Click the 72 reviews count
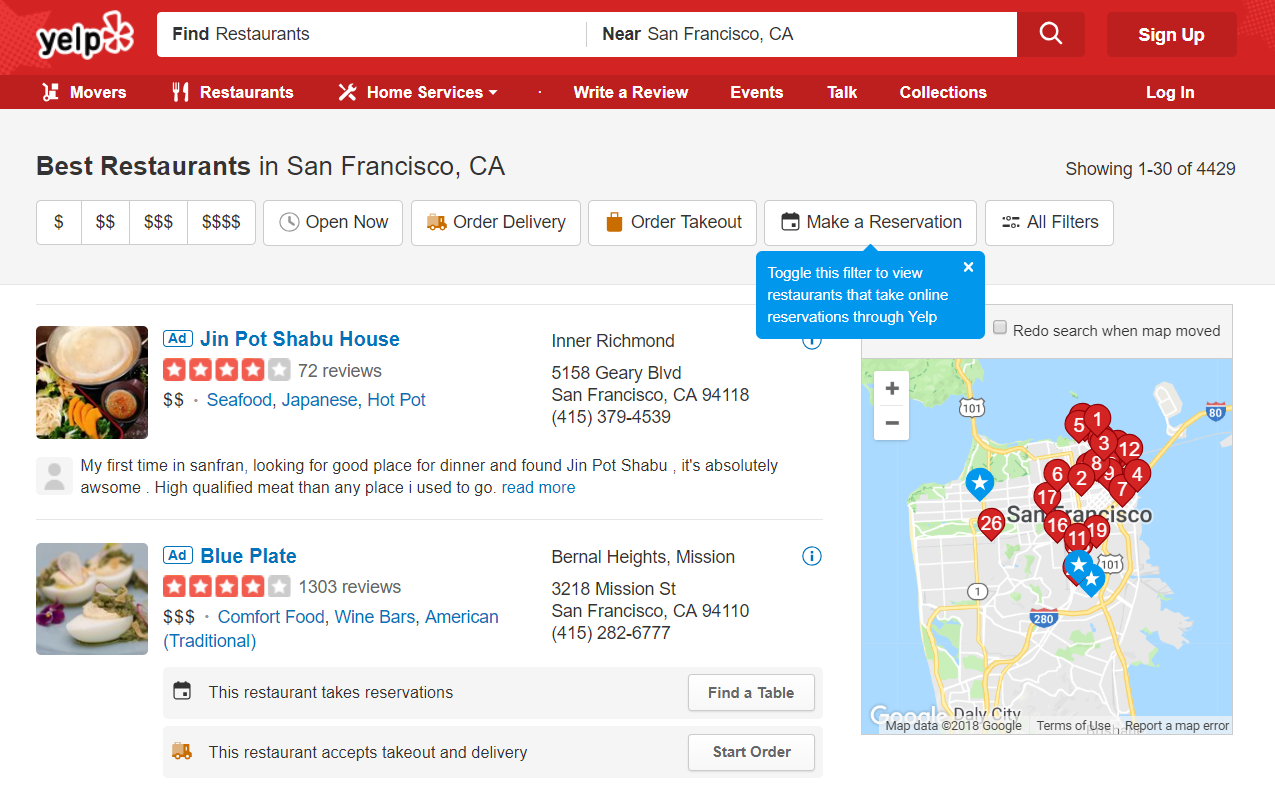 [340, 371]
